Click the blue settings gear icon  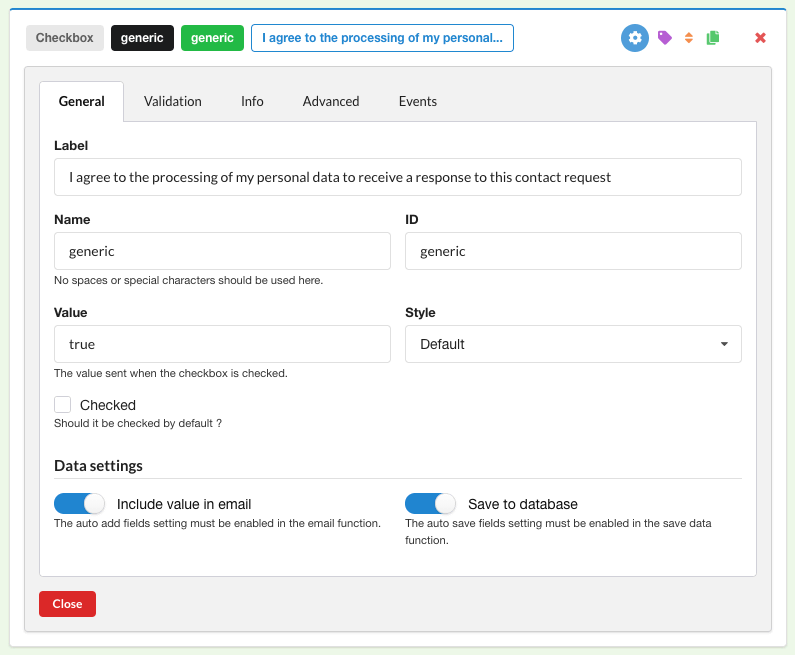635,38
